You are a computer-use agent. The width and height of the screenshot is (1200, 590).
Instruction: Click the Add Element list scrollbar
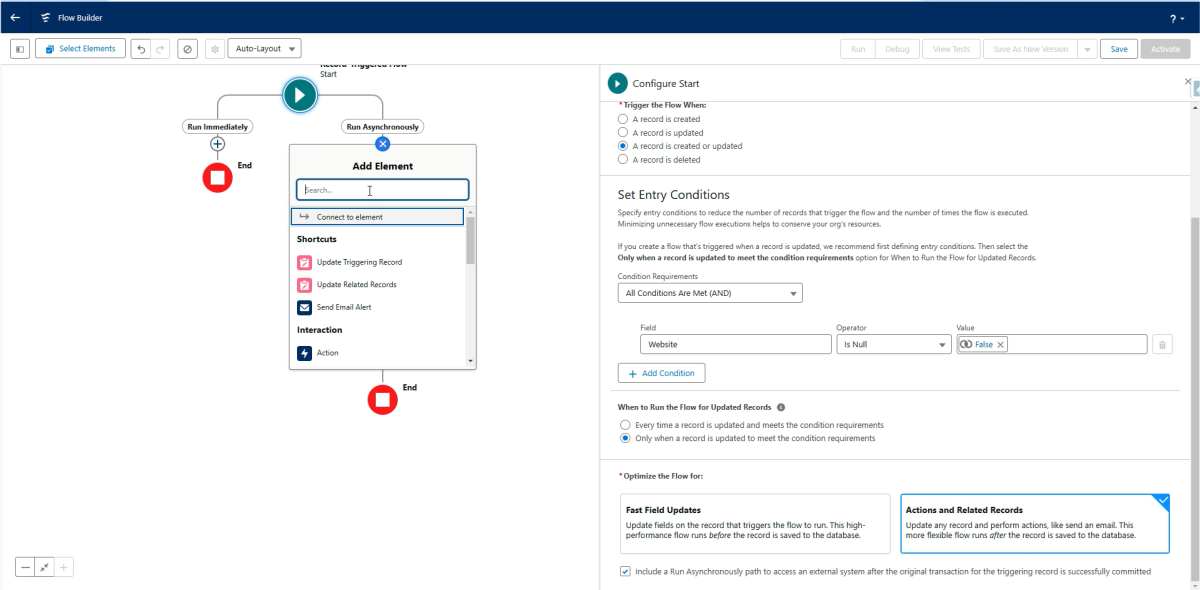point(470,240)
